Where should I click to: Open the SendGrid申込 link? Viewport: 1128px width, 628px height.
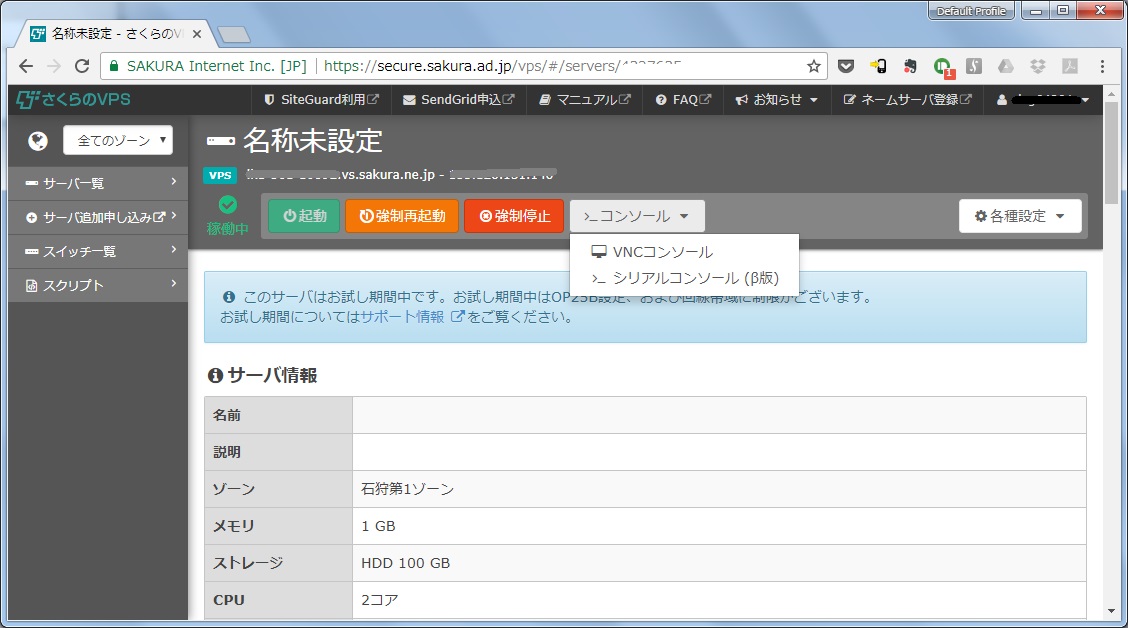point(458,100)
